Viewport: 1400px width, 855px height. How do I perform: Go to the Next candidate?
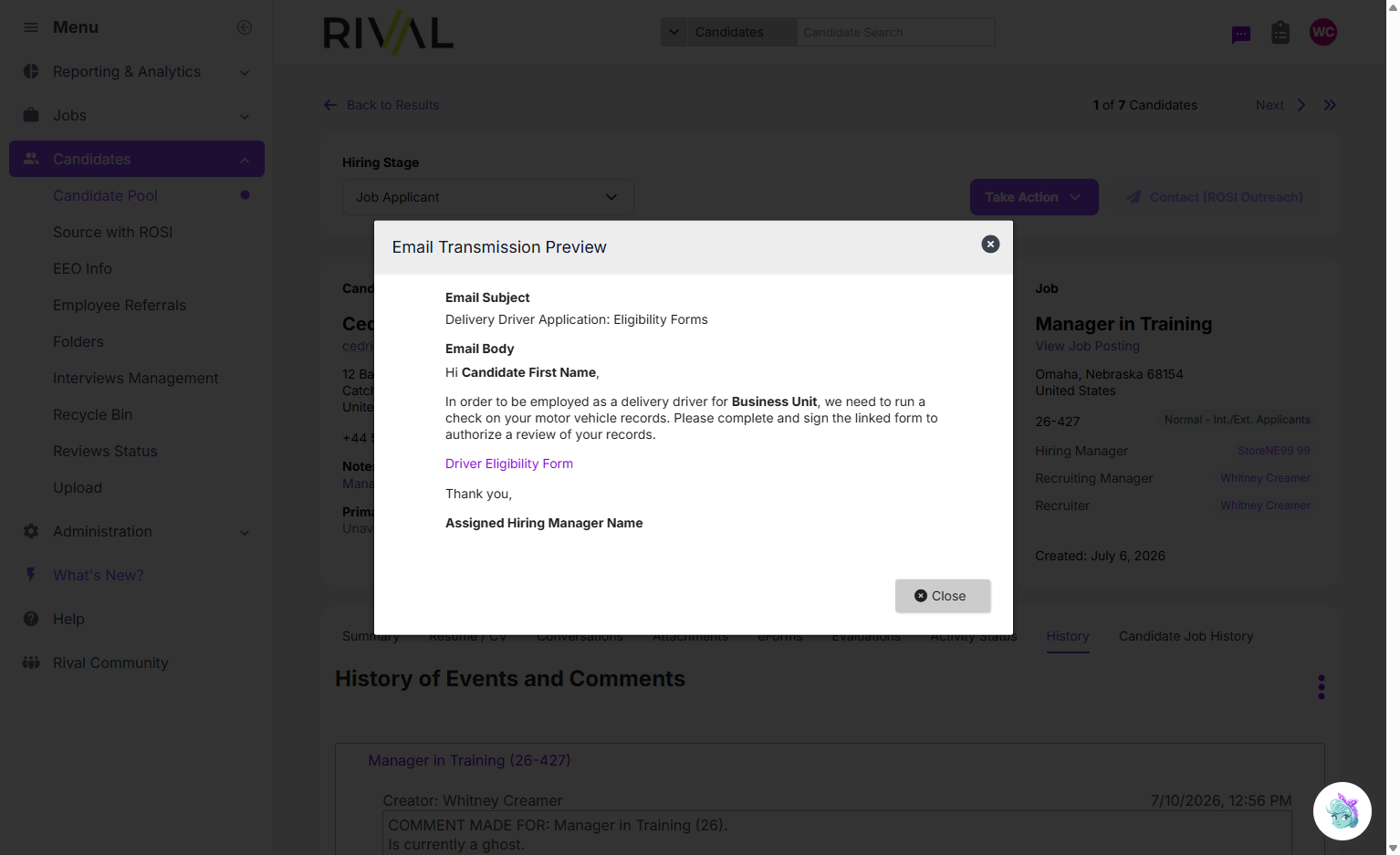pos(1280,105)
